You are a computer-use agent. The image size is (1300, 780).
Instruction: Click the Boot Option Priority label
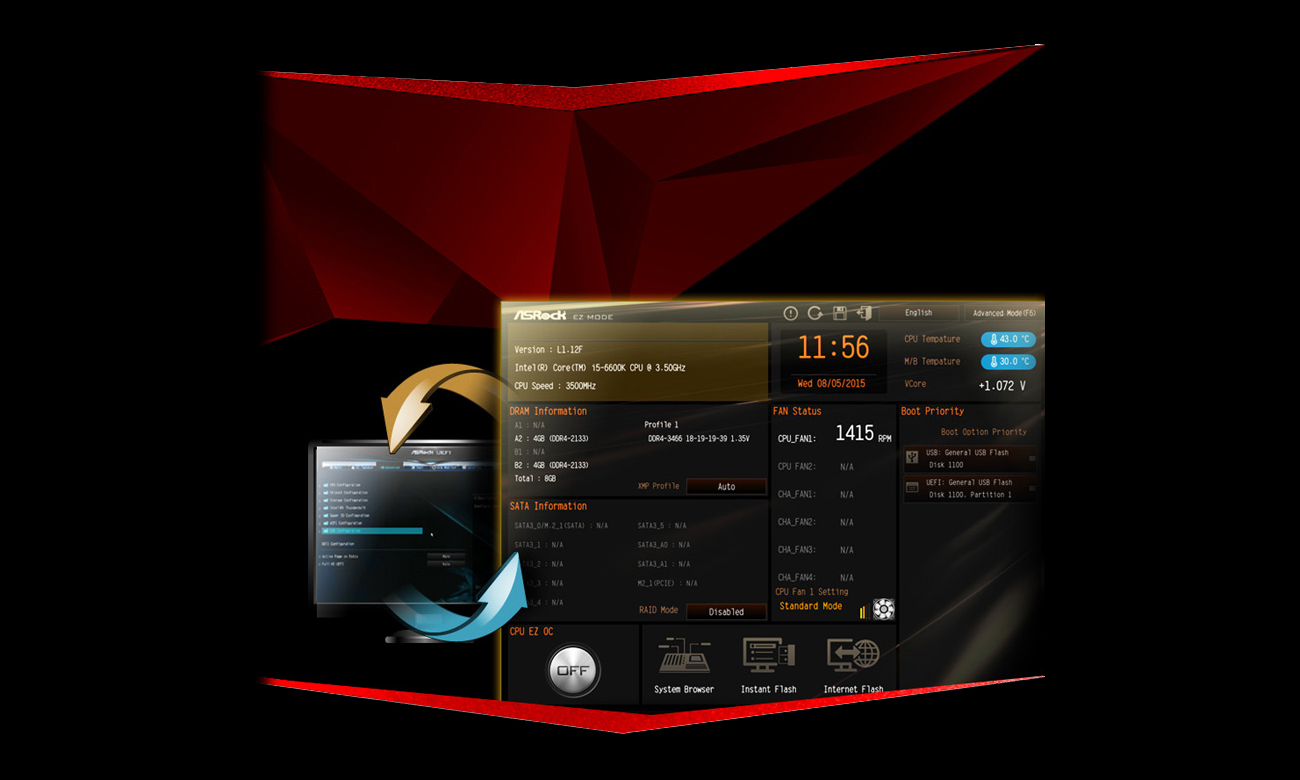pos(984,432)
